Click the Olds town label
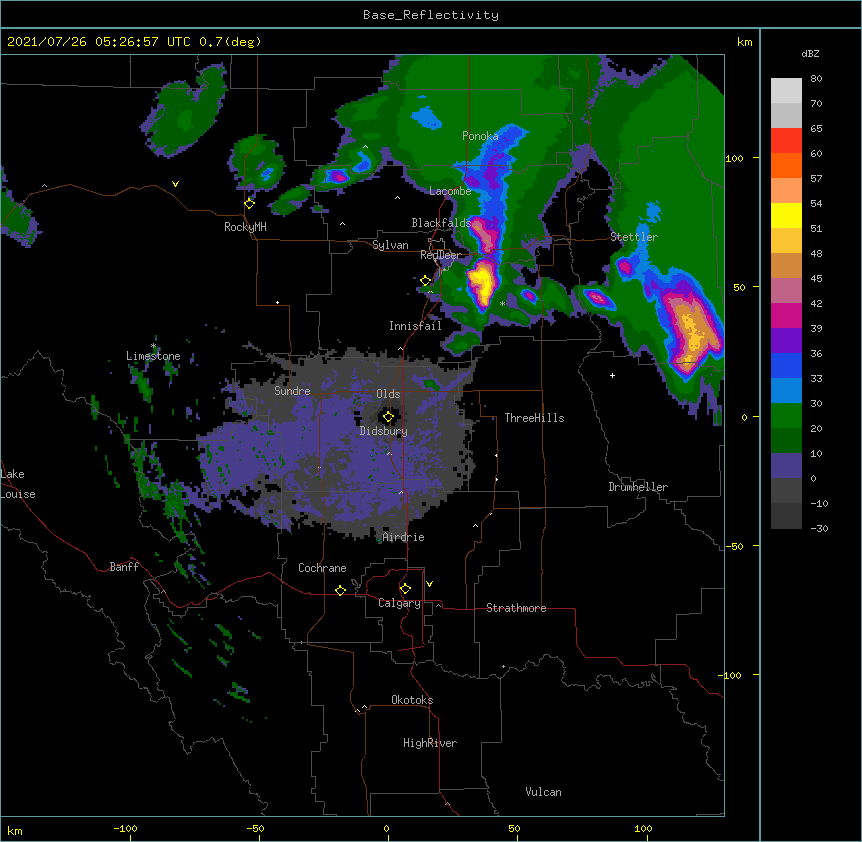This screenshot has height=842, width=862. [x=388, y=394]
